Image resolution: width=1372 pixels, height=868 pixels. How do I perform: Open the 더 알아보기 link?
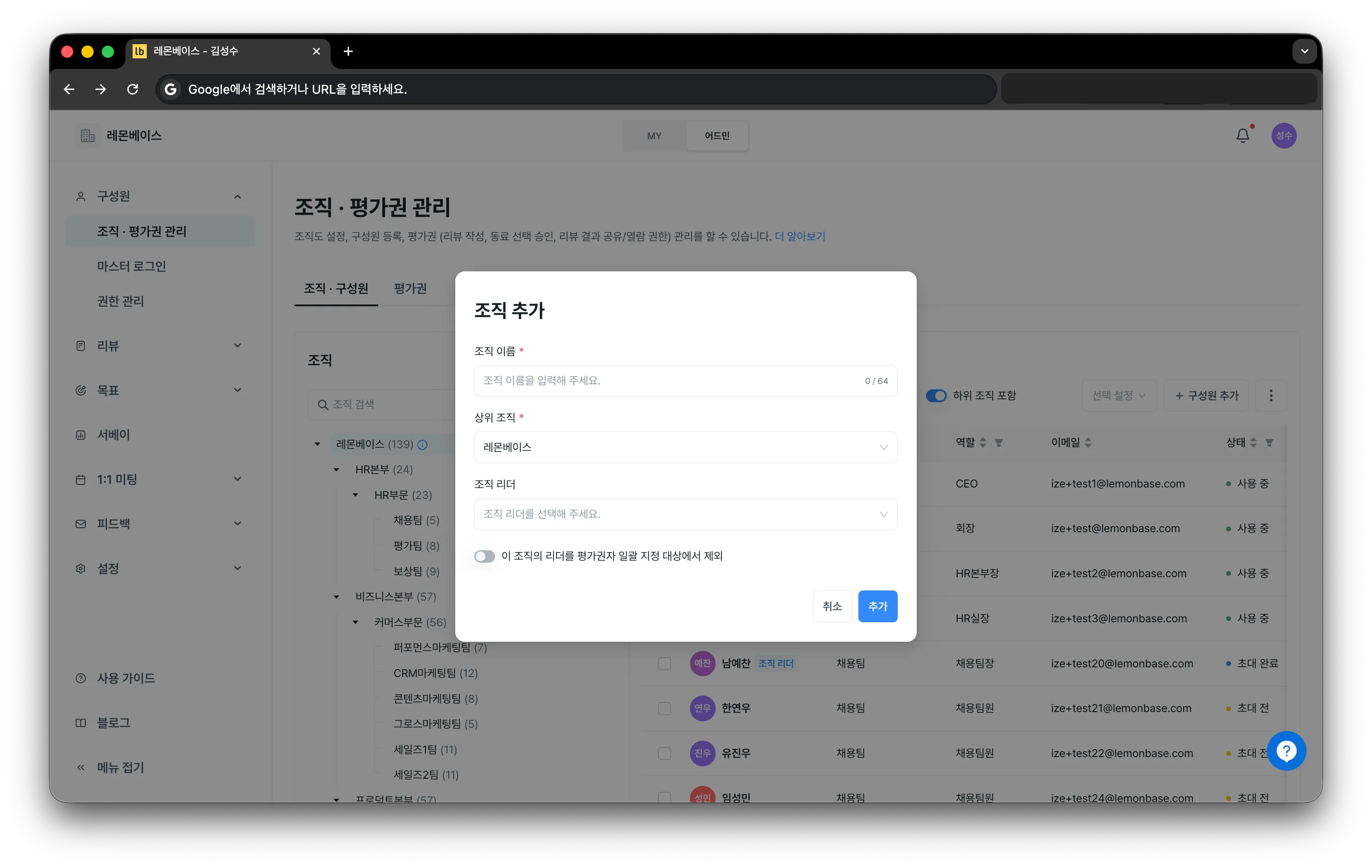[800, 236]
